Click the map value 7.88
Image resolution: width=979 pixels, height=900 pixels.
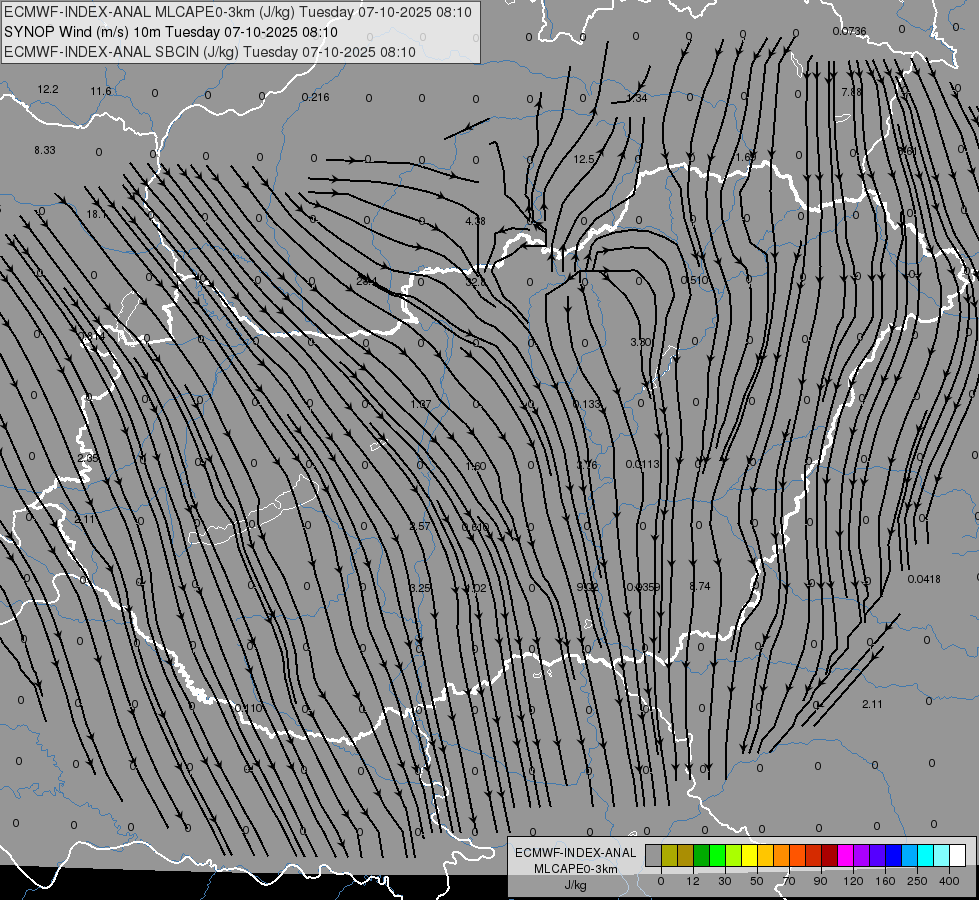click(x=852, y=92)
